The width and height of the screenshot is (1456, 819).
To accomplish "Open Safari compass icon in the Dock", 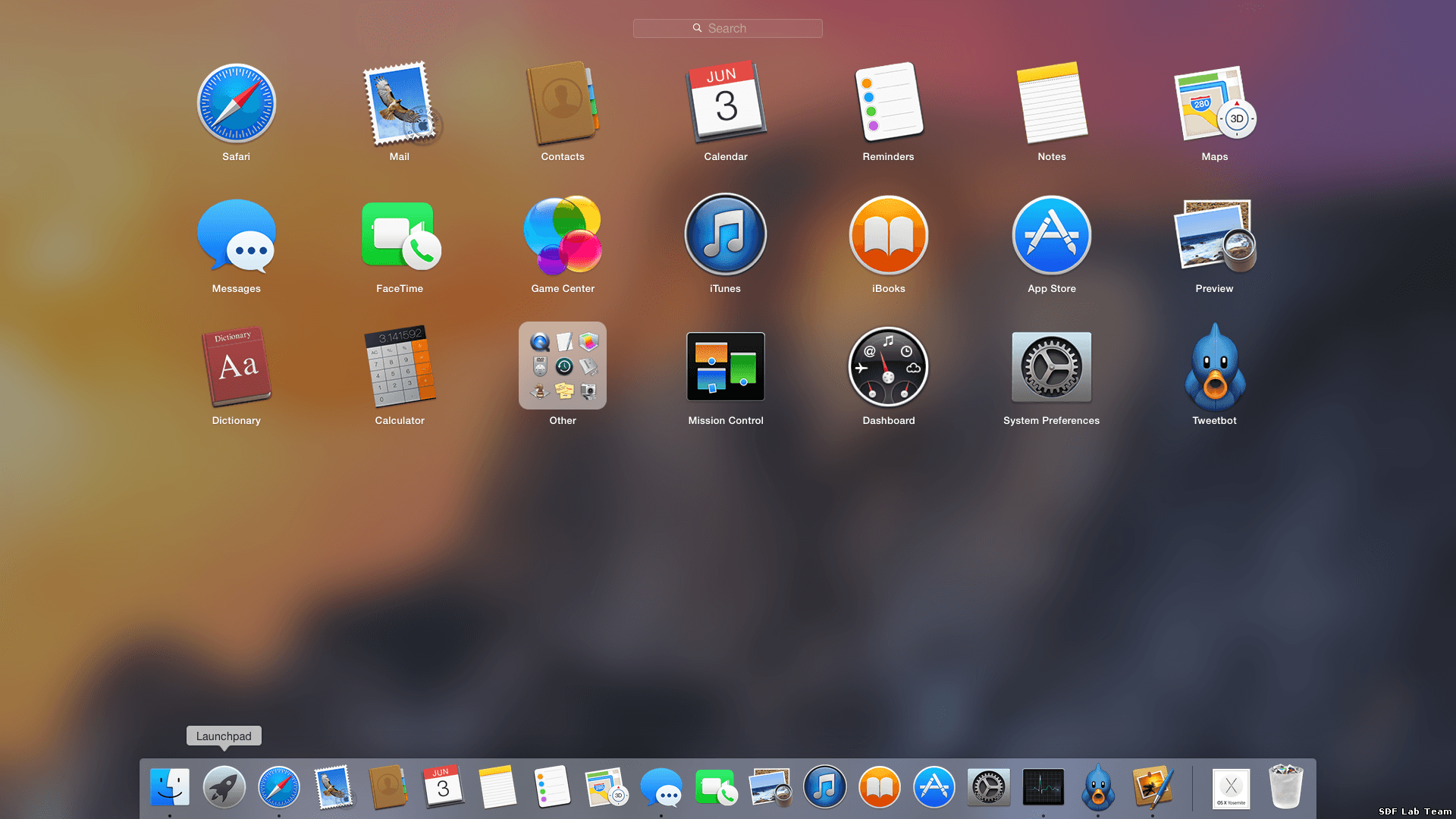I will (279, 787).
